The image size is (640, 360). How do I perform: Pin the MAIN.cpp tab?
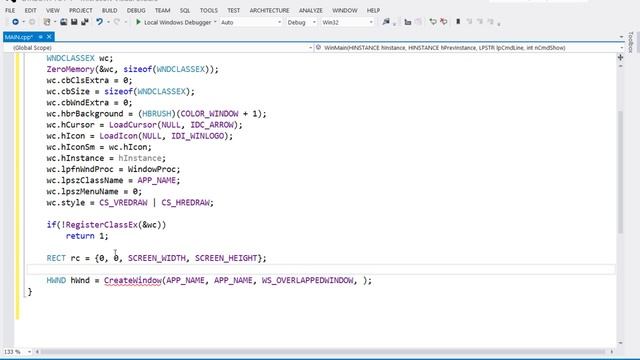click(x=40, y=37)
